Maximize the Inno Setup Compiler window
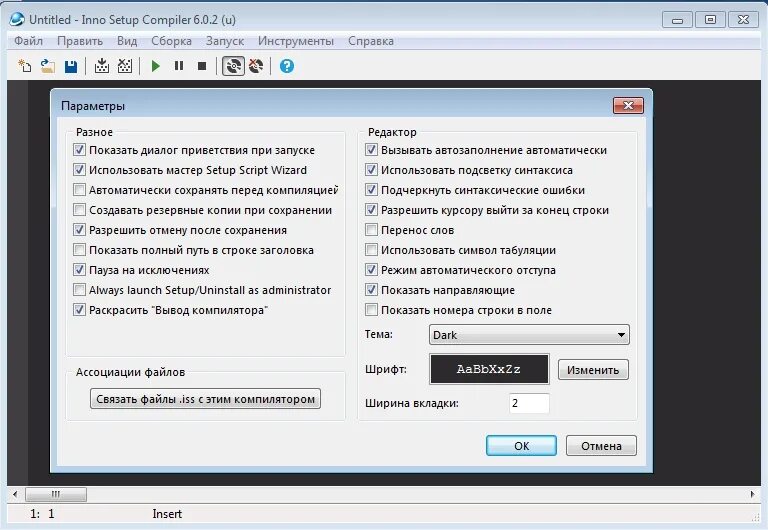Image resolution: width=768 pixels, height=530 pixels. tap(710, 20)
